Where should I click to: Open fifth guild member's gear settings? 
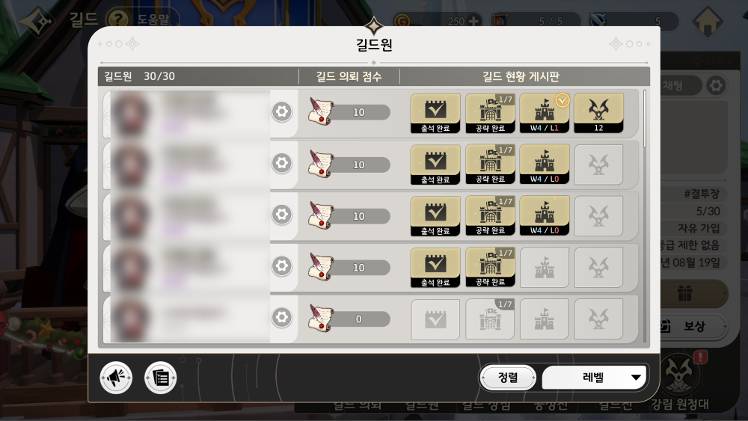coord(282,317)
